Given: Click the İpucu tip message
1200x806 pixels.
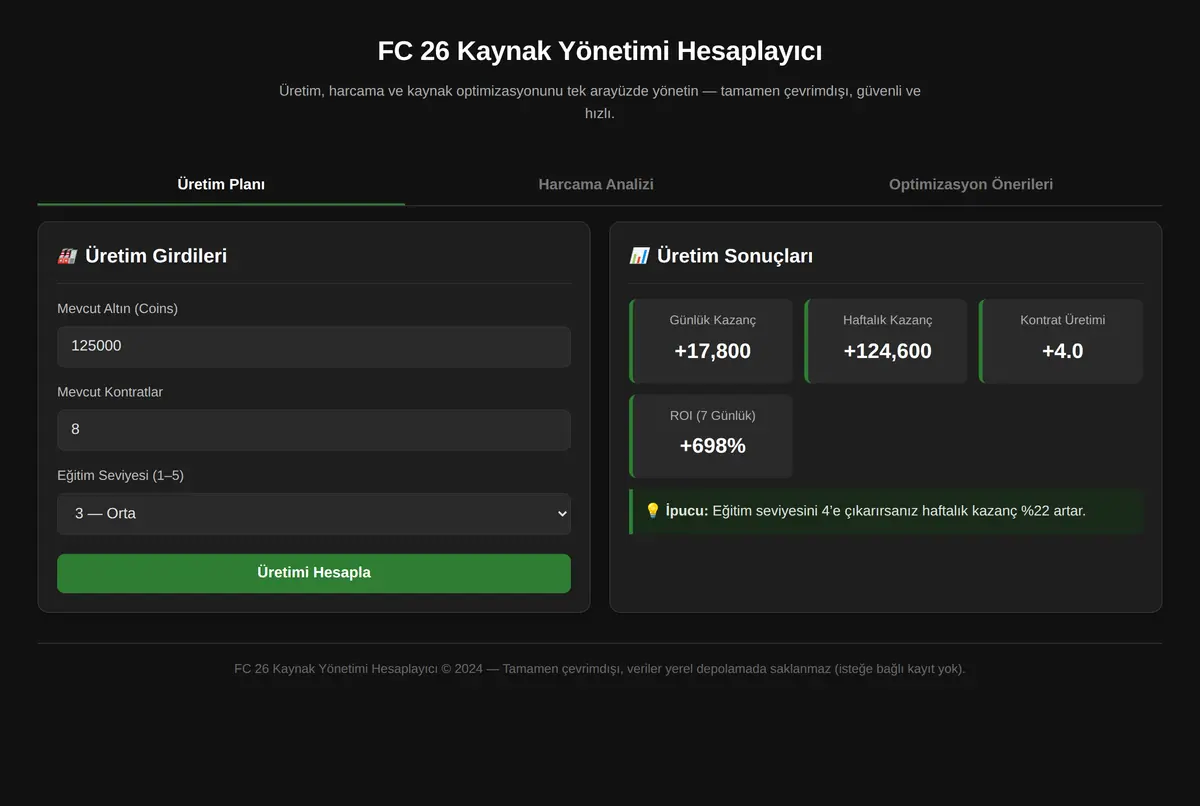Looking at the screenshot, I should click(886, 511).
